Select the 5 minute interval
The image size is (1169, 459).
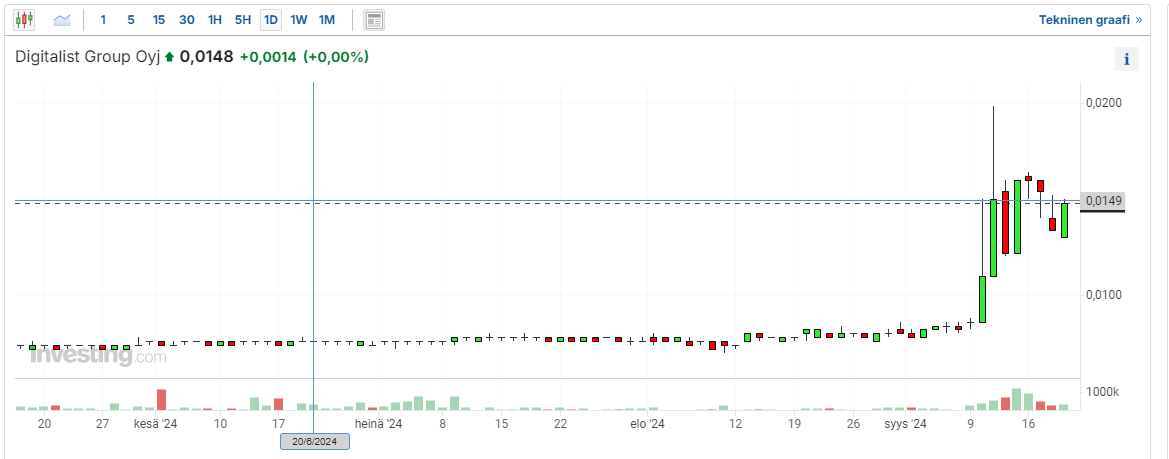[130, 20]
